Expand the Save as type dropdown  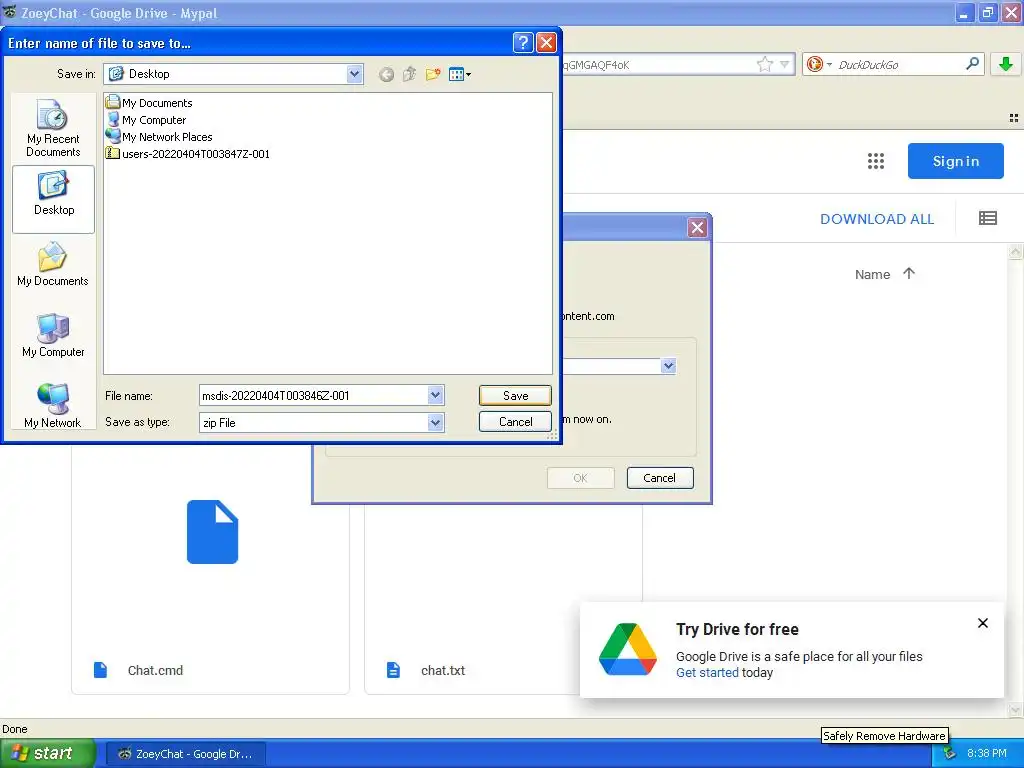point(436,423)
